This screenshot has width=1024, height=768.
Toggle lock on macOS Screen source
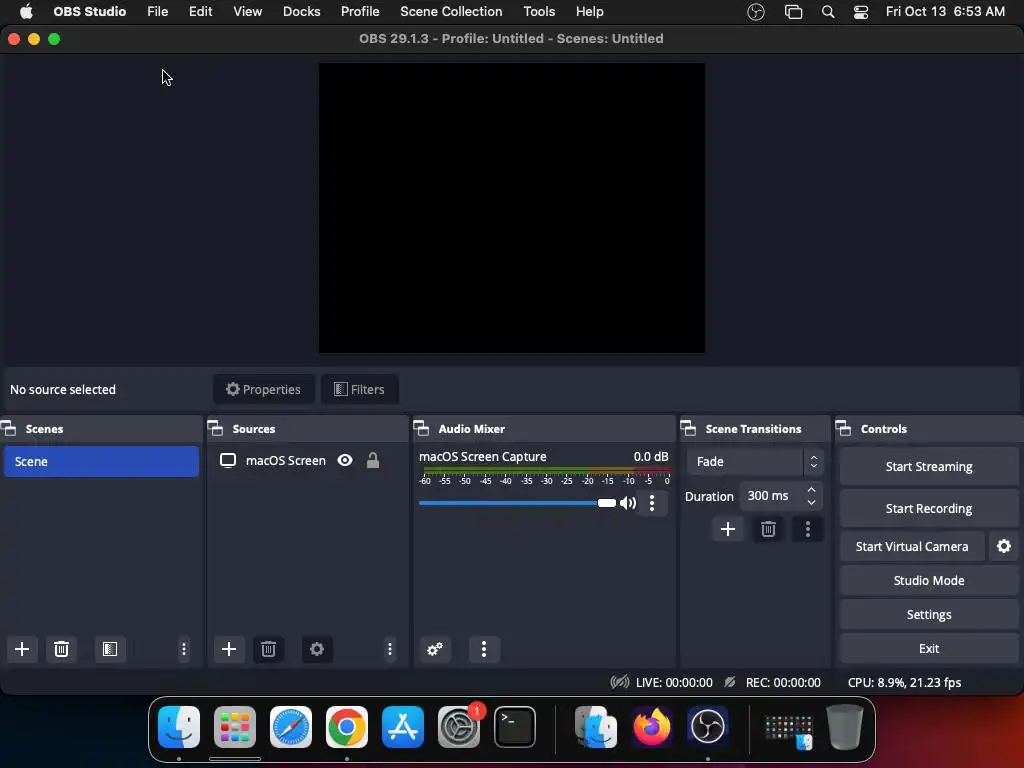[373, 460]
